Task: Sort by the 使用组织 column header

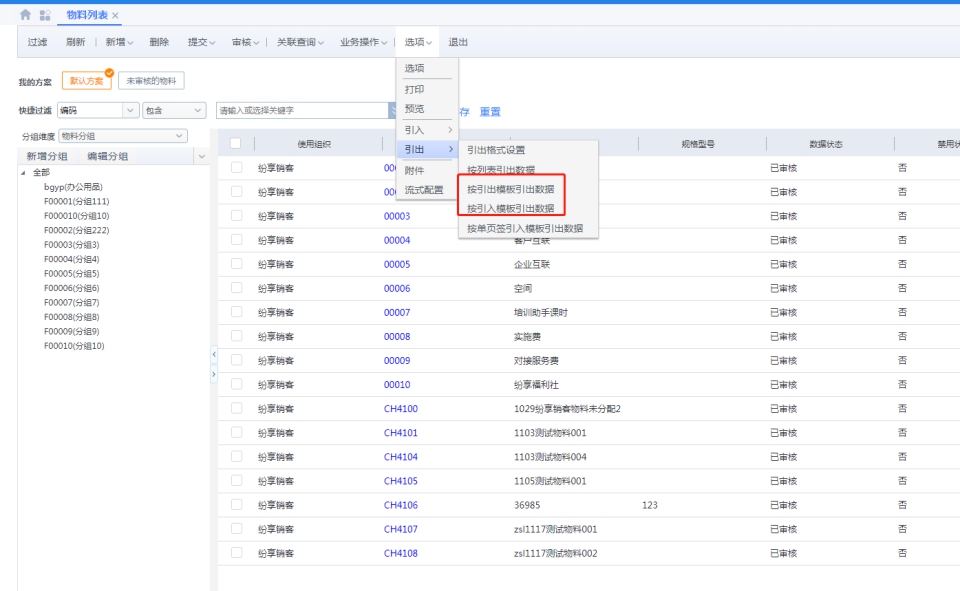Action: click(x=314, y=144)
